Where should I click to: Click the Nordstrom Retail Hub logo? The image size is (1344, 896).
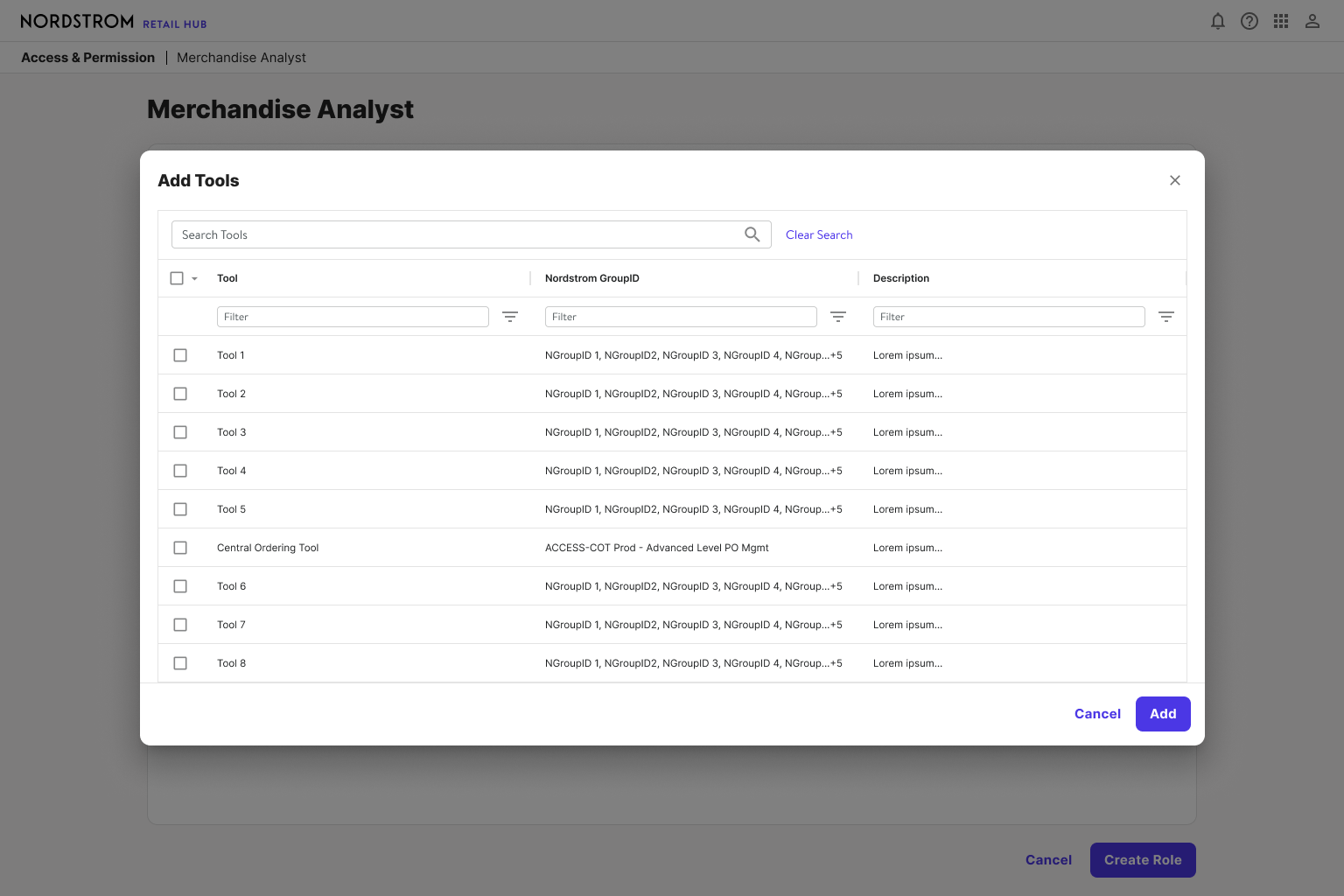click(114, 21)
